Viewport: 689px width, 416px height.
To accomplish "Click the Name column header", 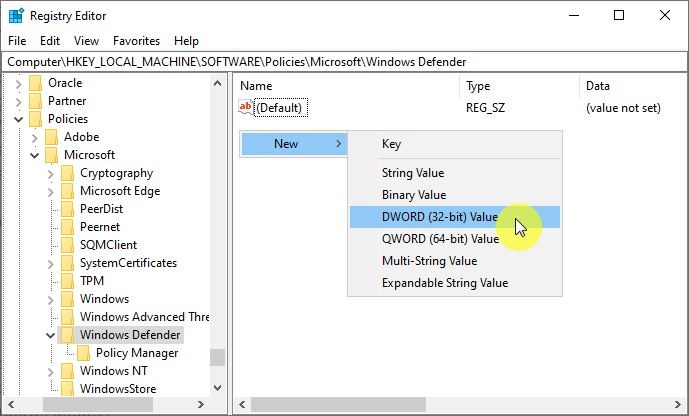I will [x=346, y=86].
